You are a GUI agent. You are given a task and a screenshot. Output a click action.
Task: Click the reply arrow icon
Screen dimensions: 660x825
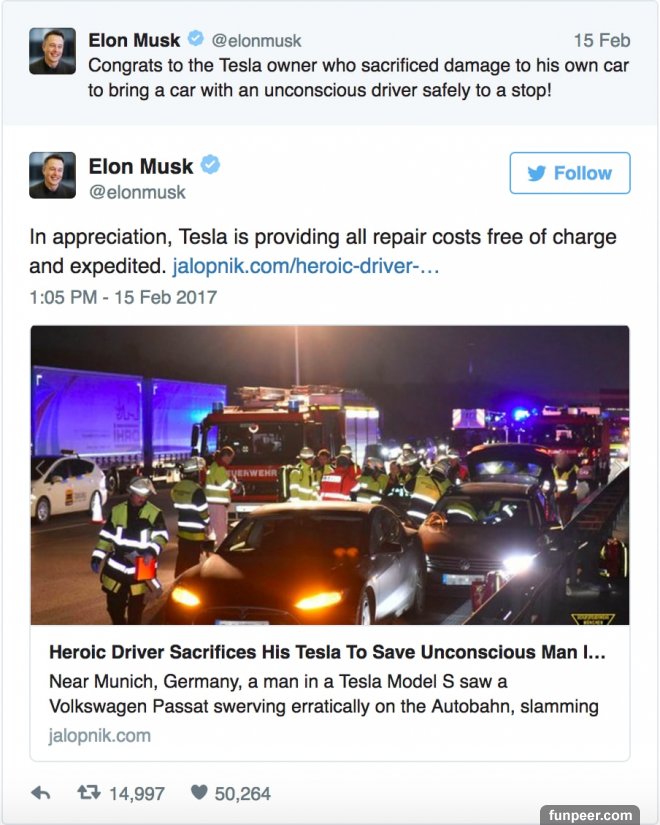tap(41, 793)
